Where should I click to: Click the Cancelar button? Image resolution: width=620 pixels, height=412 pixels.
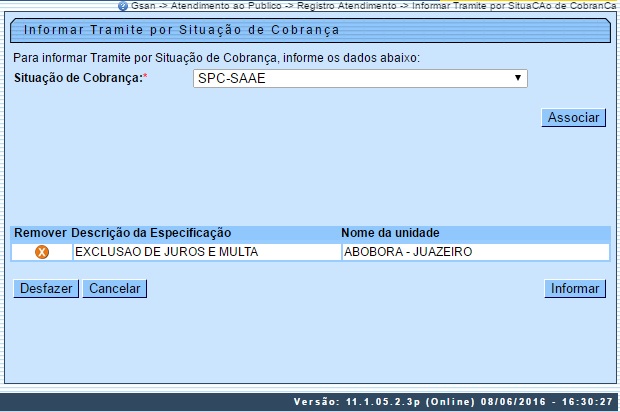pyautogui.click(x=115, y=289)
